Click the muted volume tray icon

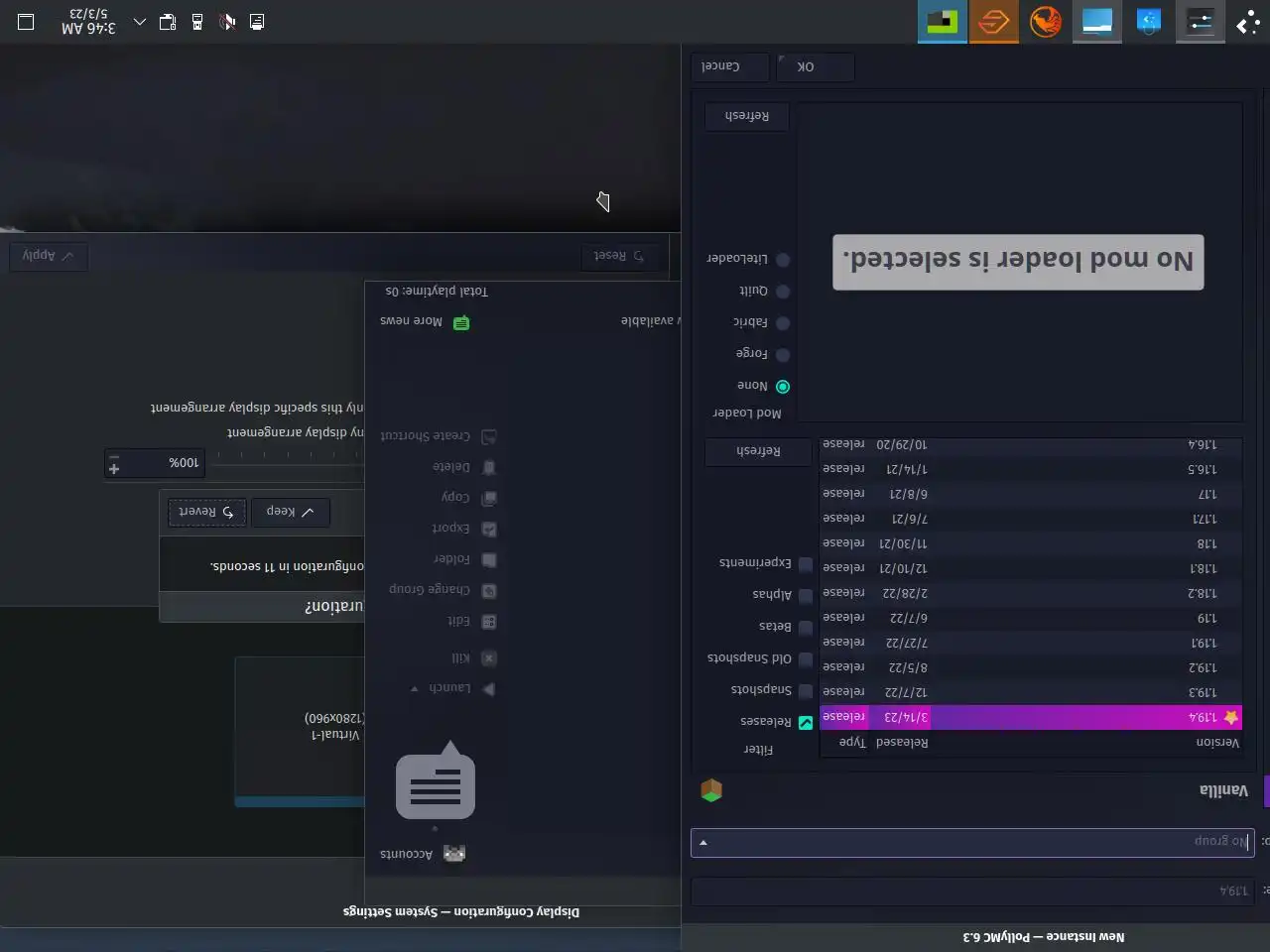pyautogui.click(x=227, y=22)
